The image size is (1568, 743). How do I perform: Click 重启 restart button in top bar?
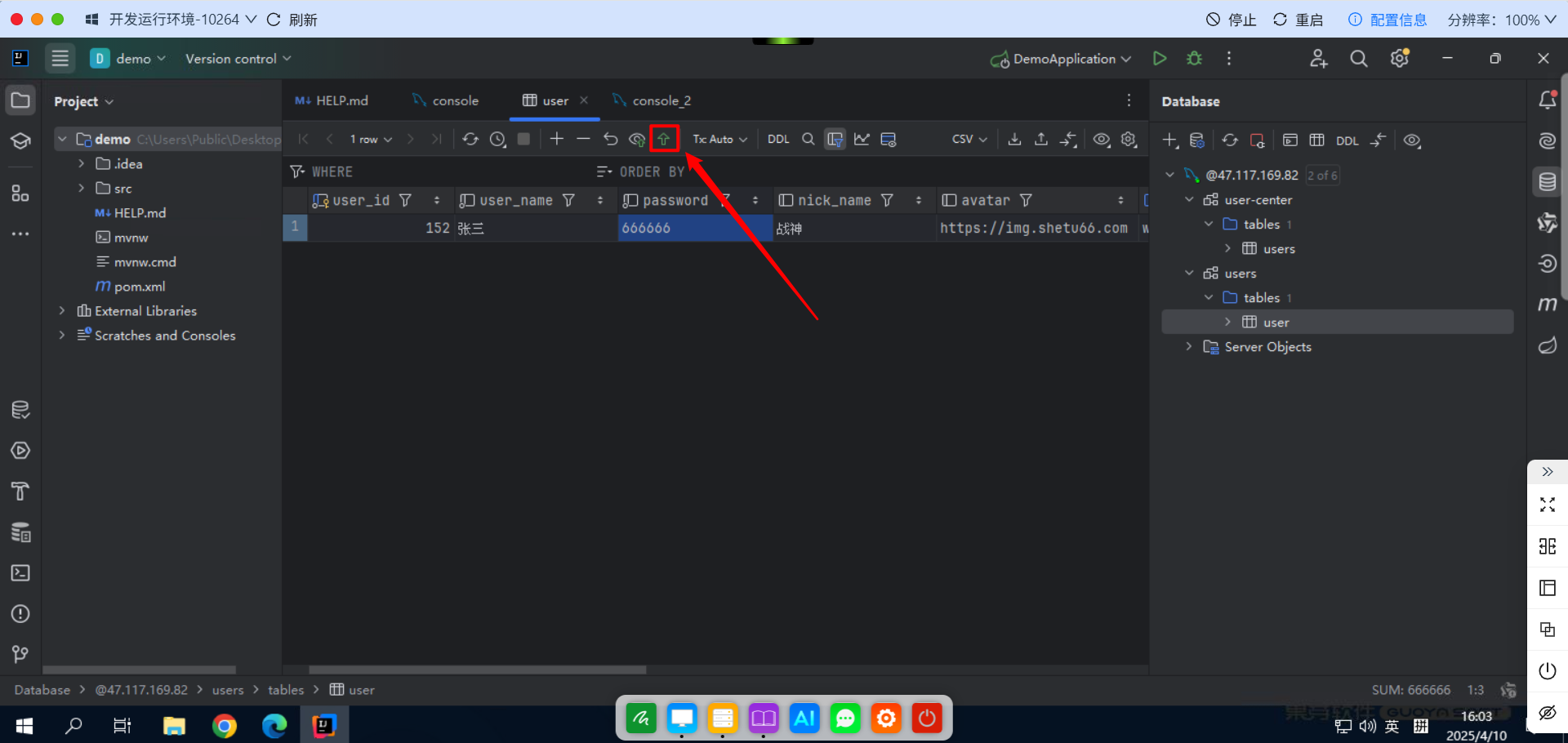click(x=1298, y=20)
